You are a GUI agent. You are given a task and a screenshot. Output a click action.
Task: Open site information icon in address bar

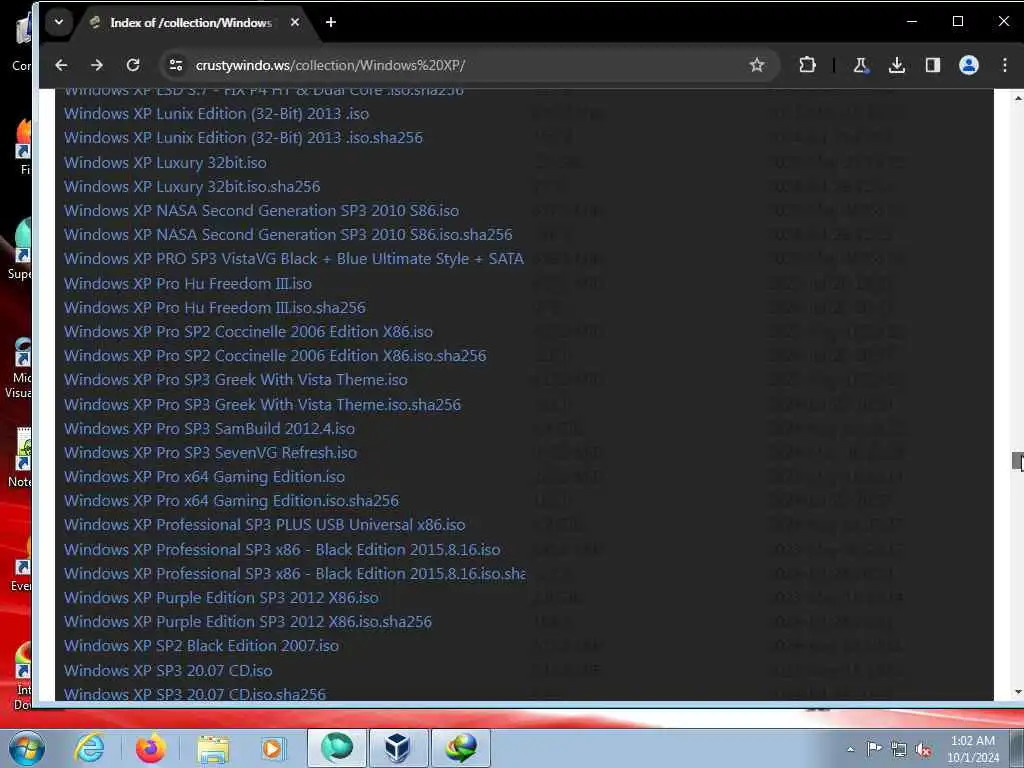[x=176, y=65]
